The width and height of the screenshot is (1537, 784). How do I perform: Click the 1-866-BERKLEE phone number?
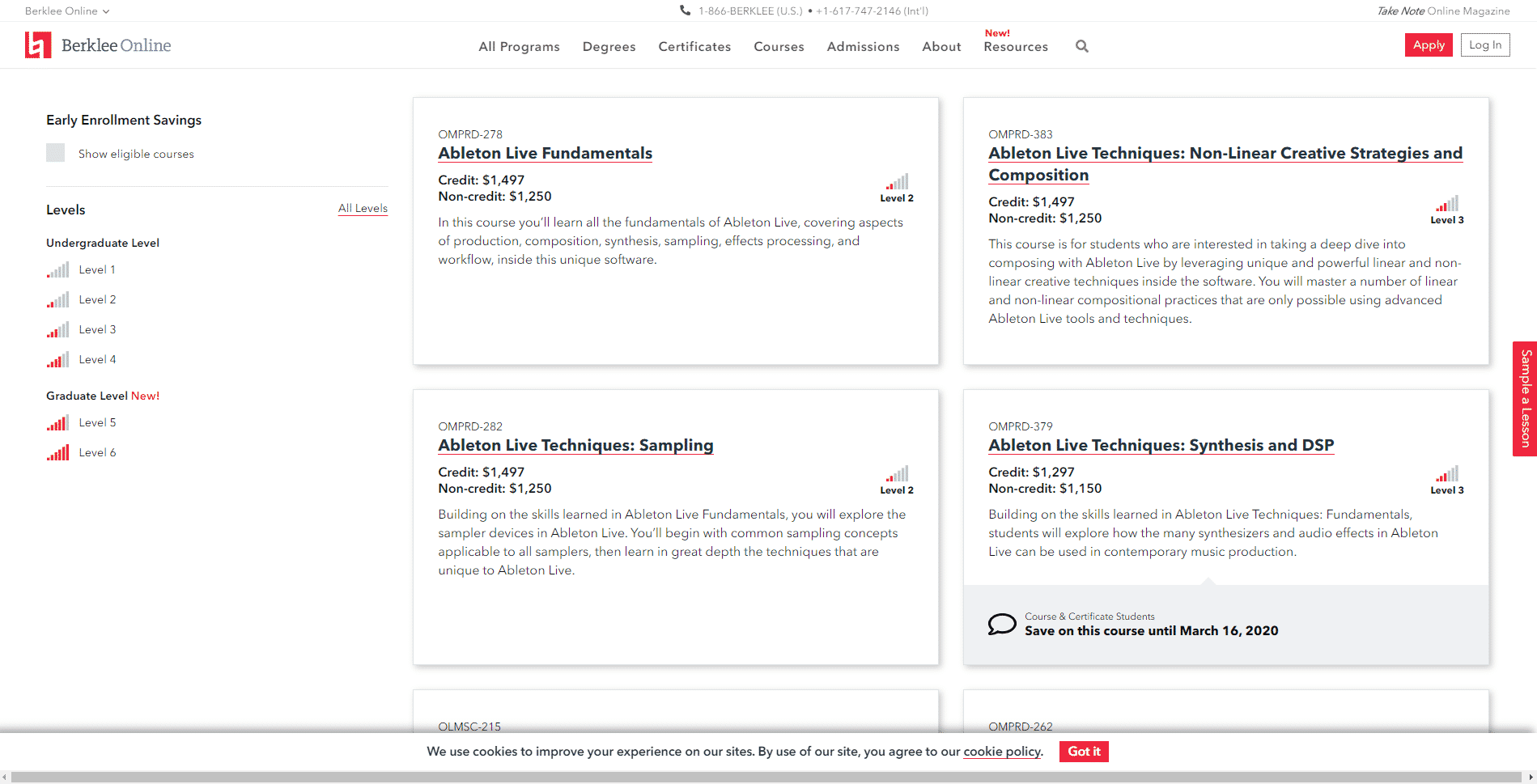click(x=750, y=11)
